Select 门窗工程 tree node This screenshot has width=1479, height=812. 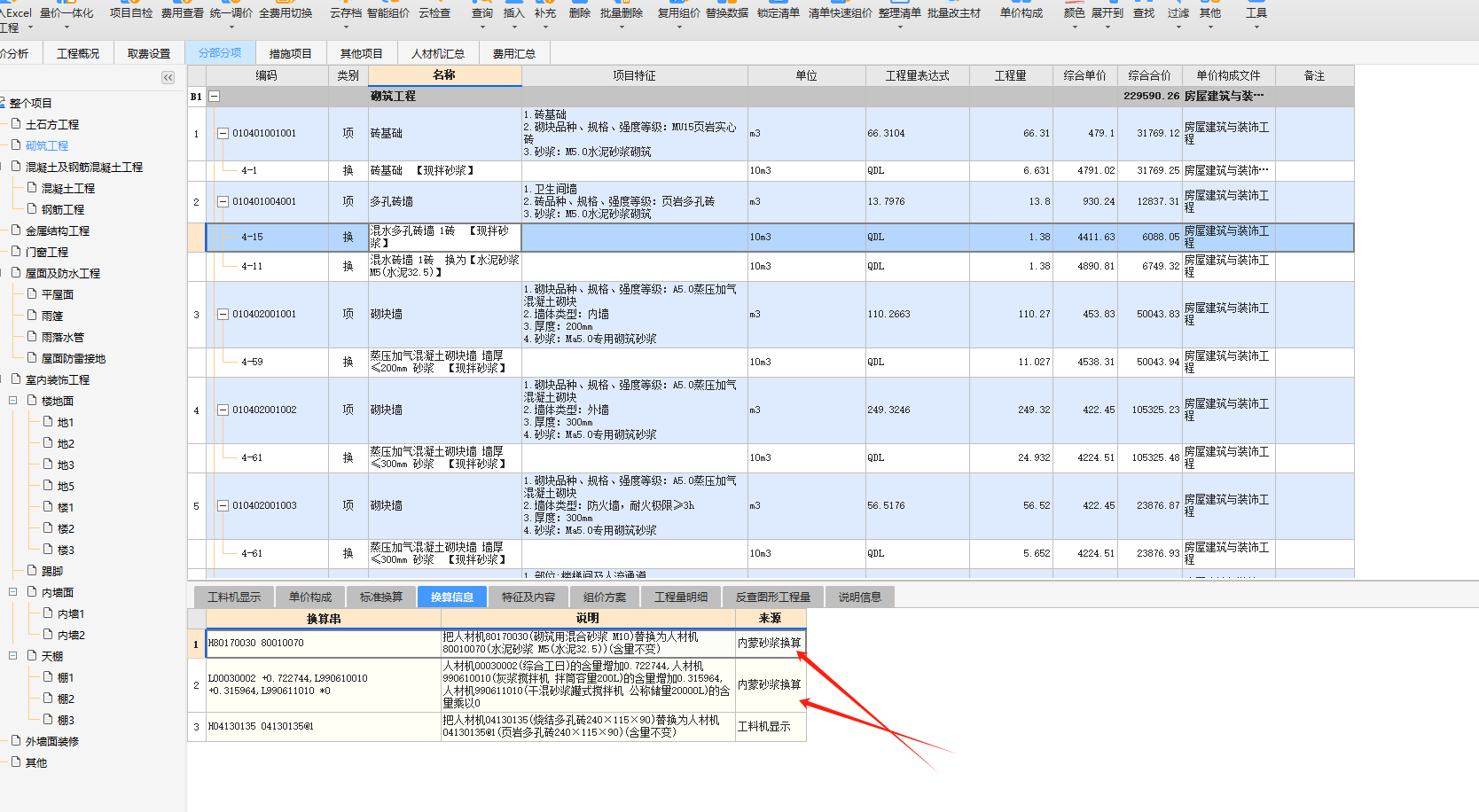(47, 252)
